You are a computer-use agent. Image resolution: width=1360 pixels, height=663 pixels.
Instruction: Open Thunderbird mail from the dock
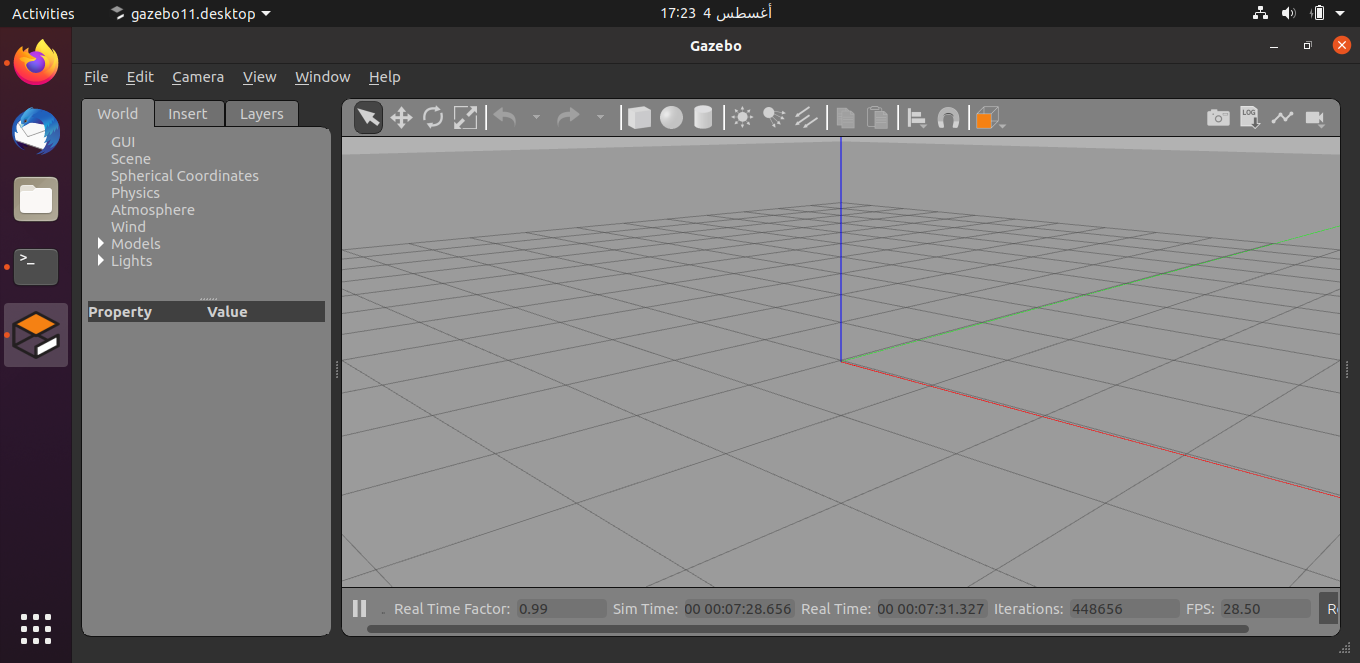coord(36,132)
